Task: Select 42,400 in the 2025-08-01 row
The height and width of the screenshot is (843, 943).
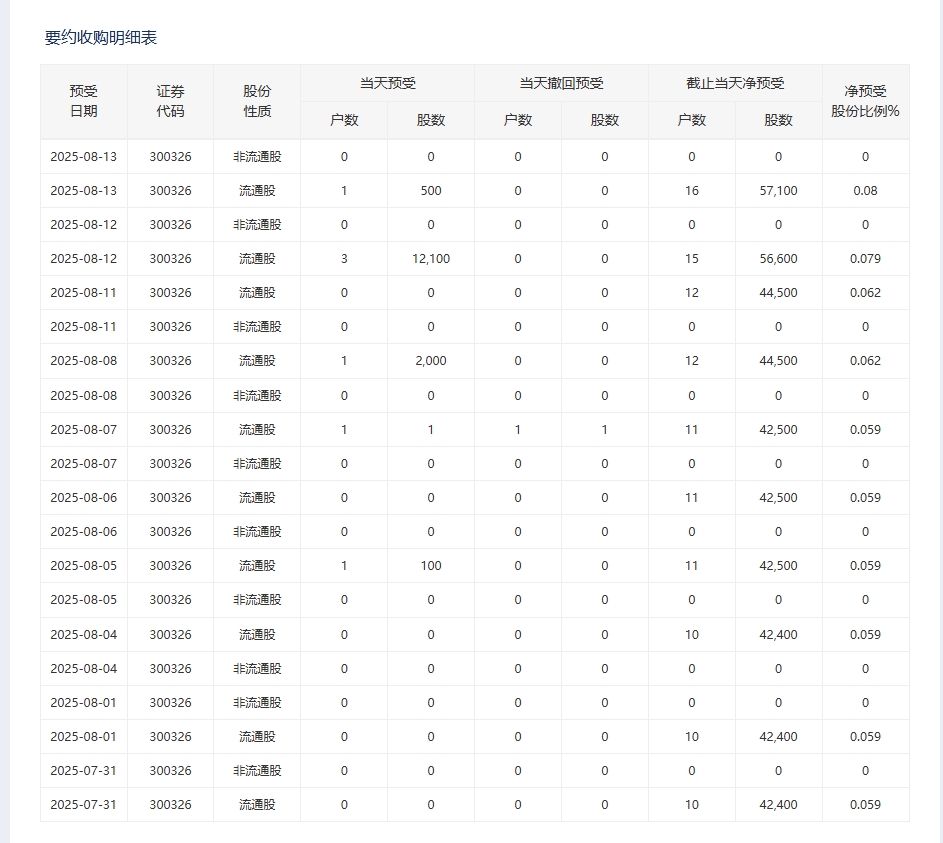Action: (x=778, y=737)
